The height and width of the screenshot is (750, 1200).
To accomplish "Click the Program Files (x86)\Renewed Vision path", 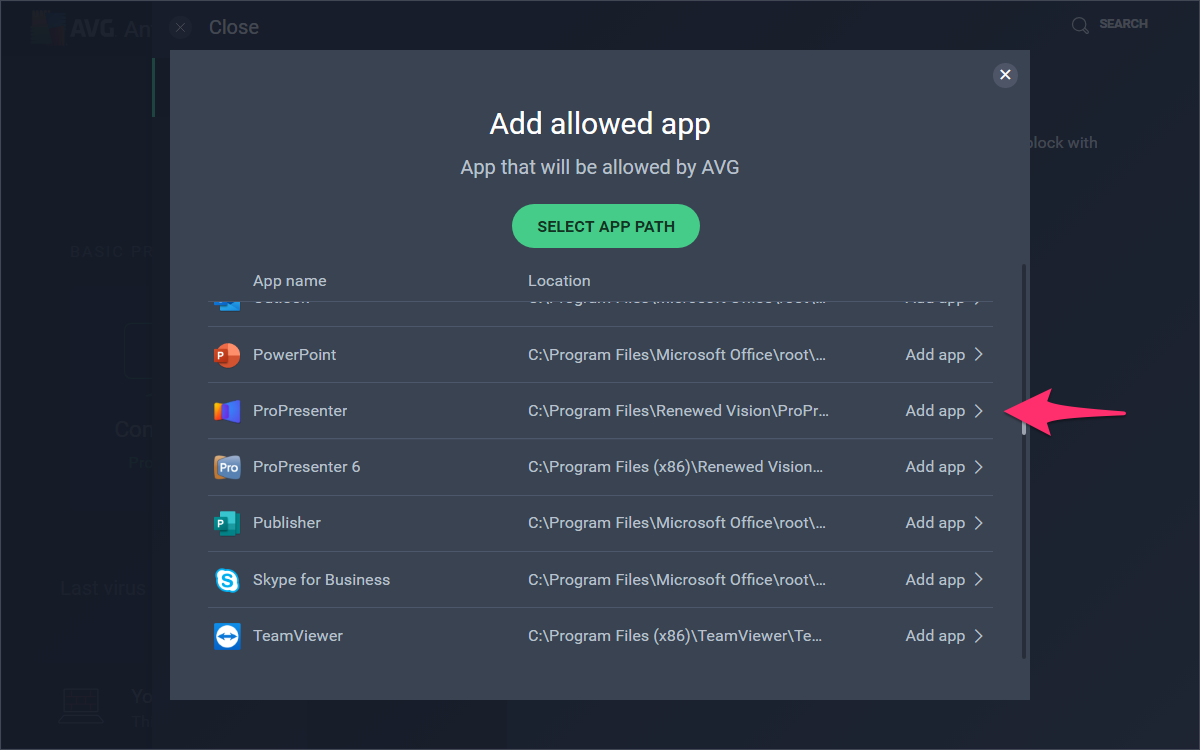I will coord(676,467).
